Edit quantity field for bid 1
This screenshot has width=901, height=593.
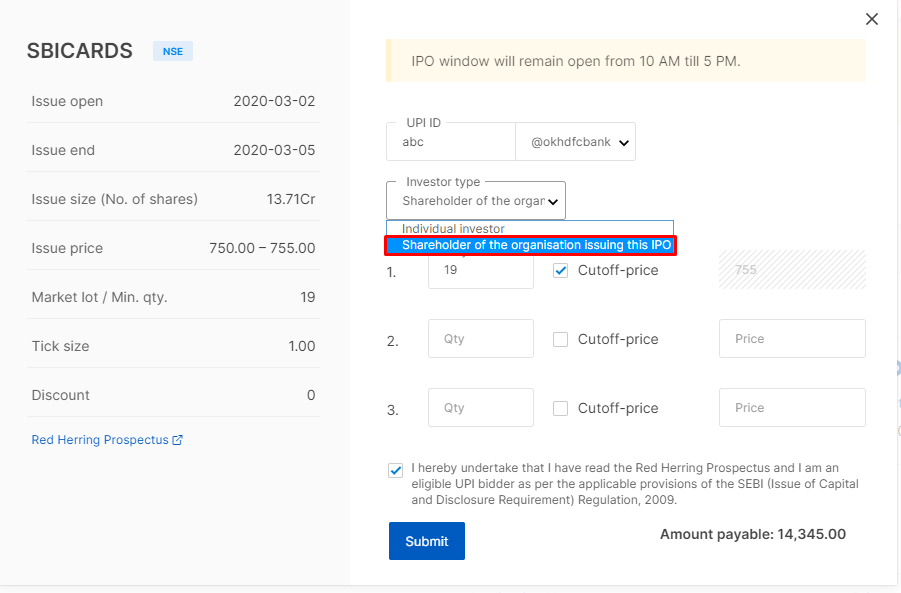coord(481,269)
